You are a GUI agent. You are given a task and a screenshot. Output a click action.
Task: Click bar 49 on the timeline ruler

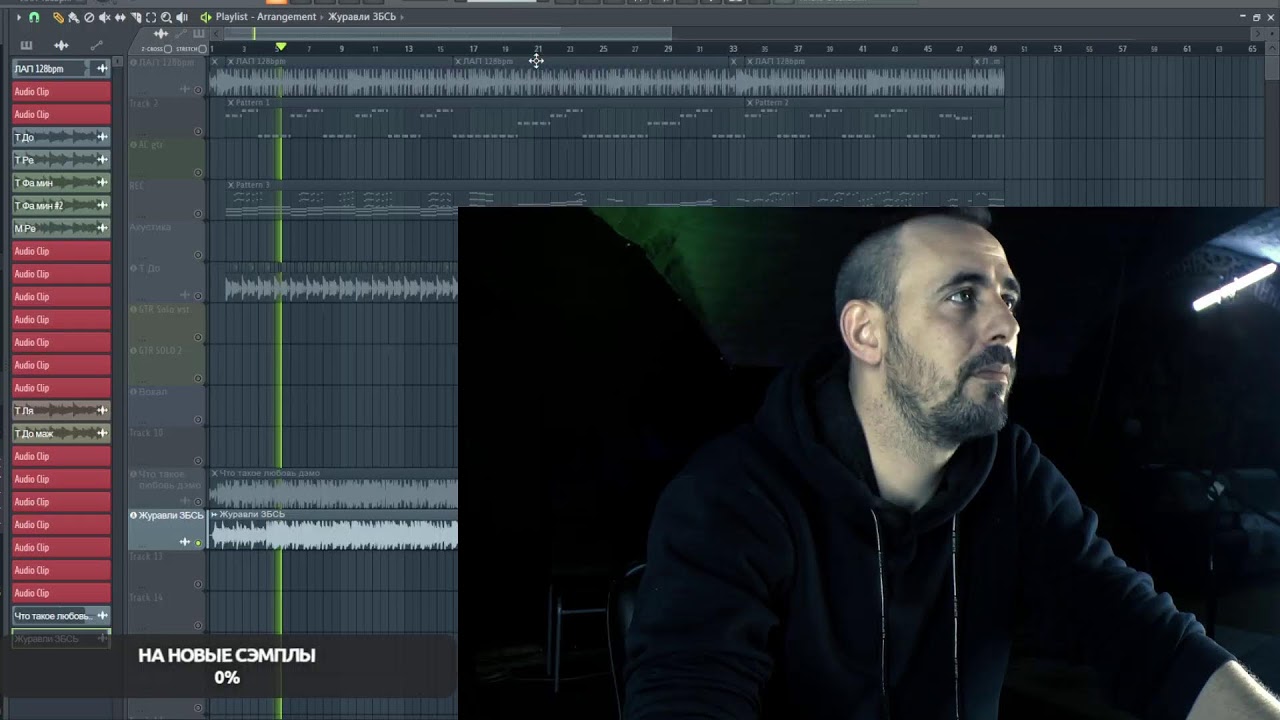[992, 48]
